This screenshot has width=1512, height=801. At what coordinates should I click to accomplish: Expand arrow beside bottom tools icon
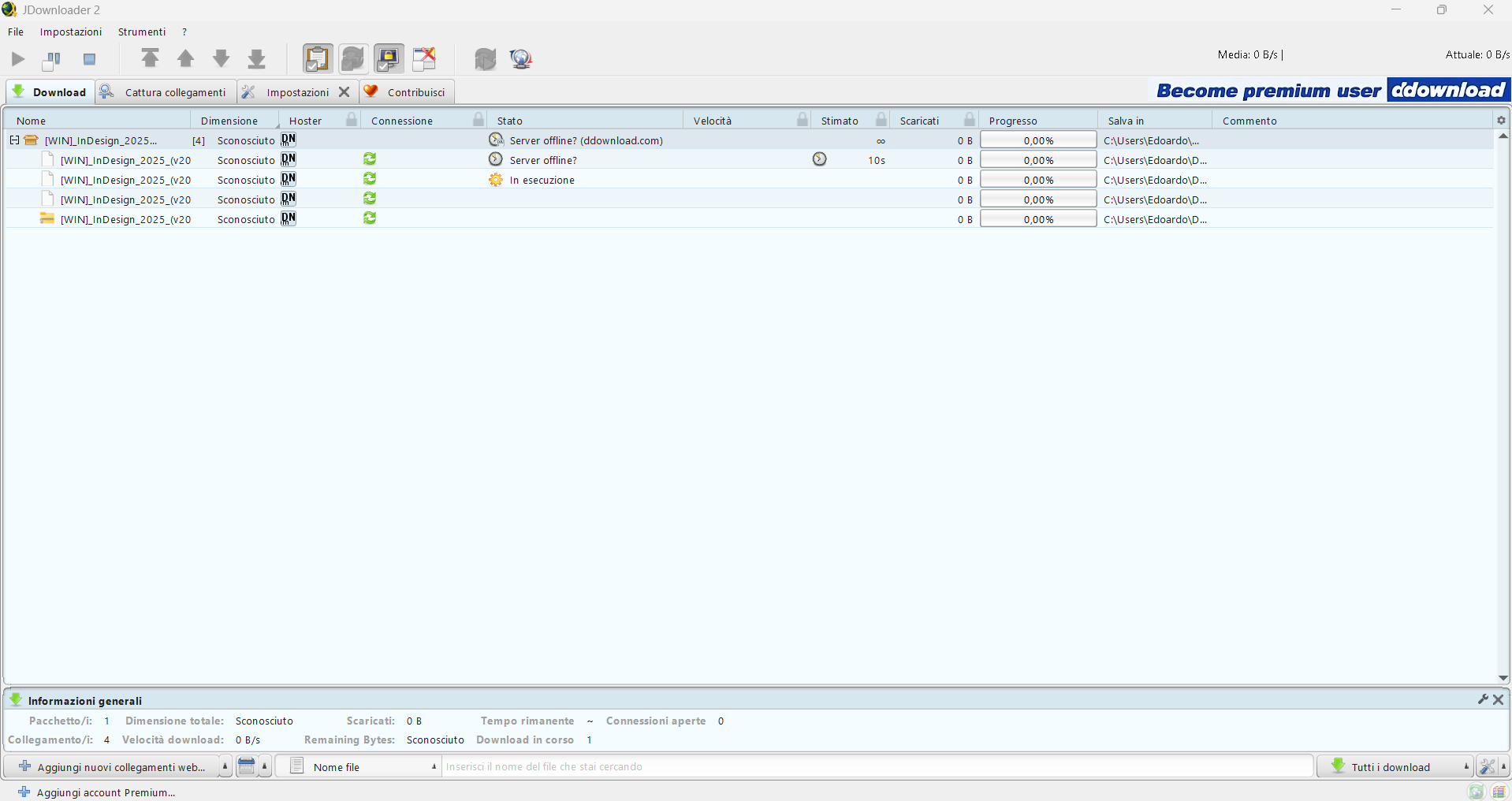1503,766
